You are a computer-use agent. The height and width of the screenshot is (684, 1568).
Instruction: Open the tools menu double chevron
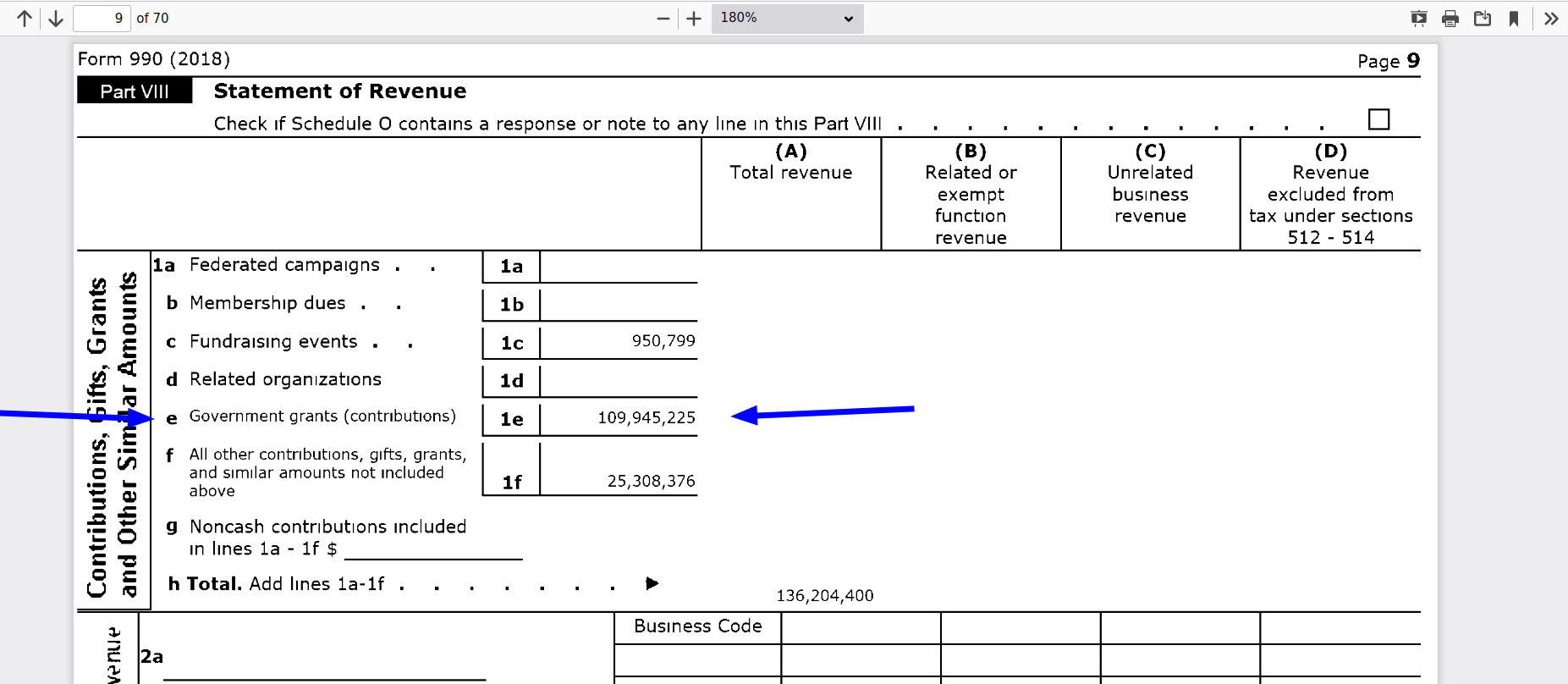click(1550, 19)
